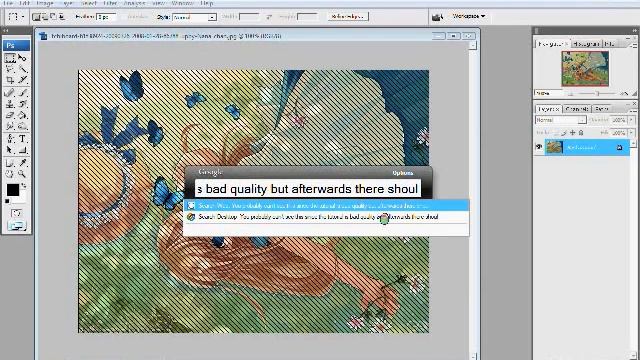Click the Refine Edge button
The width and height of the screenshot is (640, 360).
(x=348, y=16)
